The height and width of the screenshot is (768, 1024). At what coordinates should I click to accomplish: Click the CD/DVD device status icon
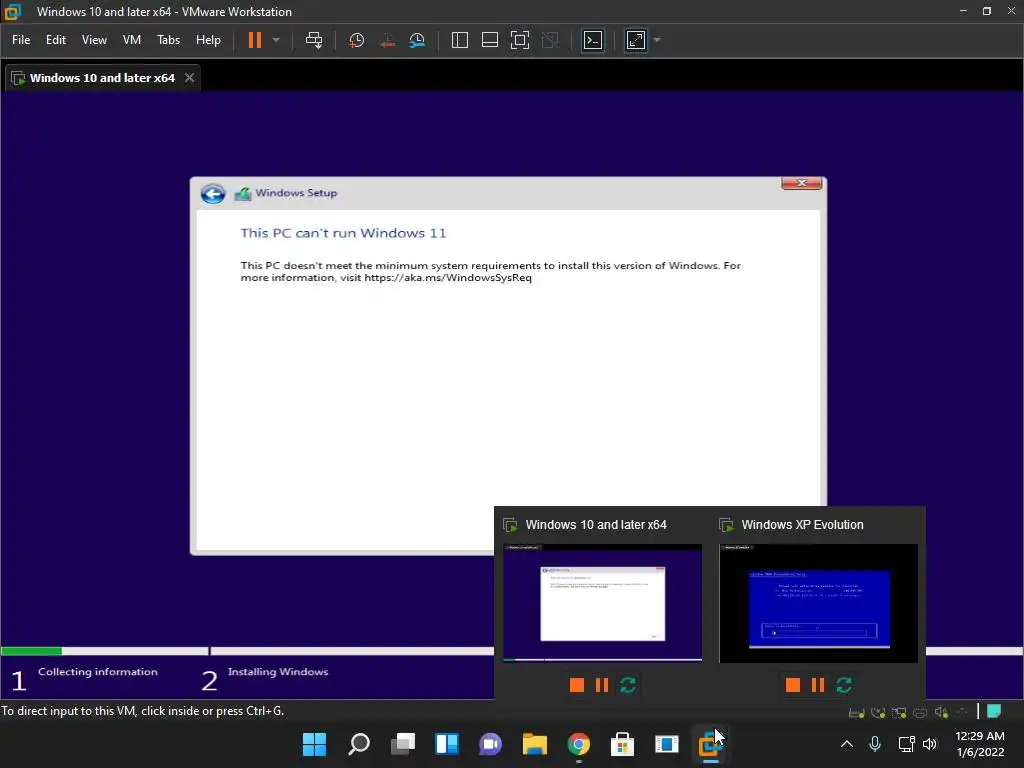[x=878, y=712]
